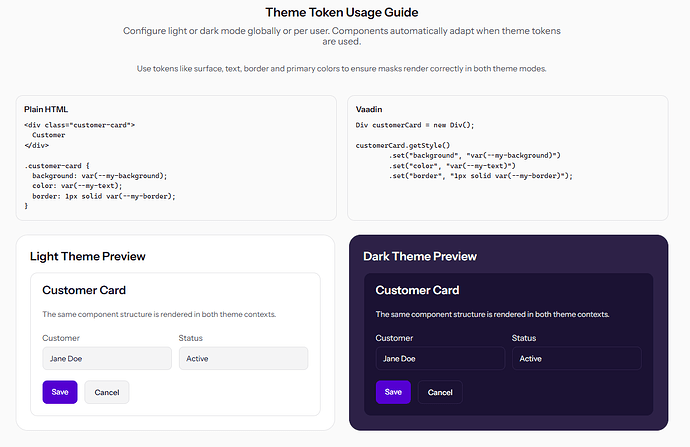Image resolution: width=690 pixels, height=447 pixels.
Task: Click Customer Card title in dark preview
Action: 417,290
